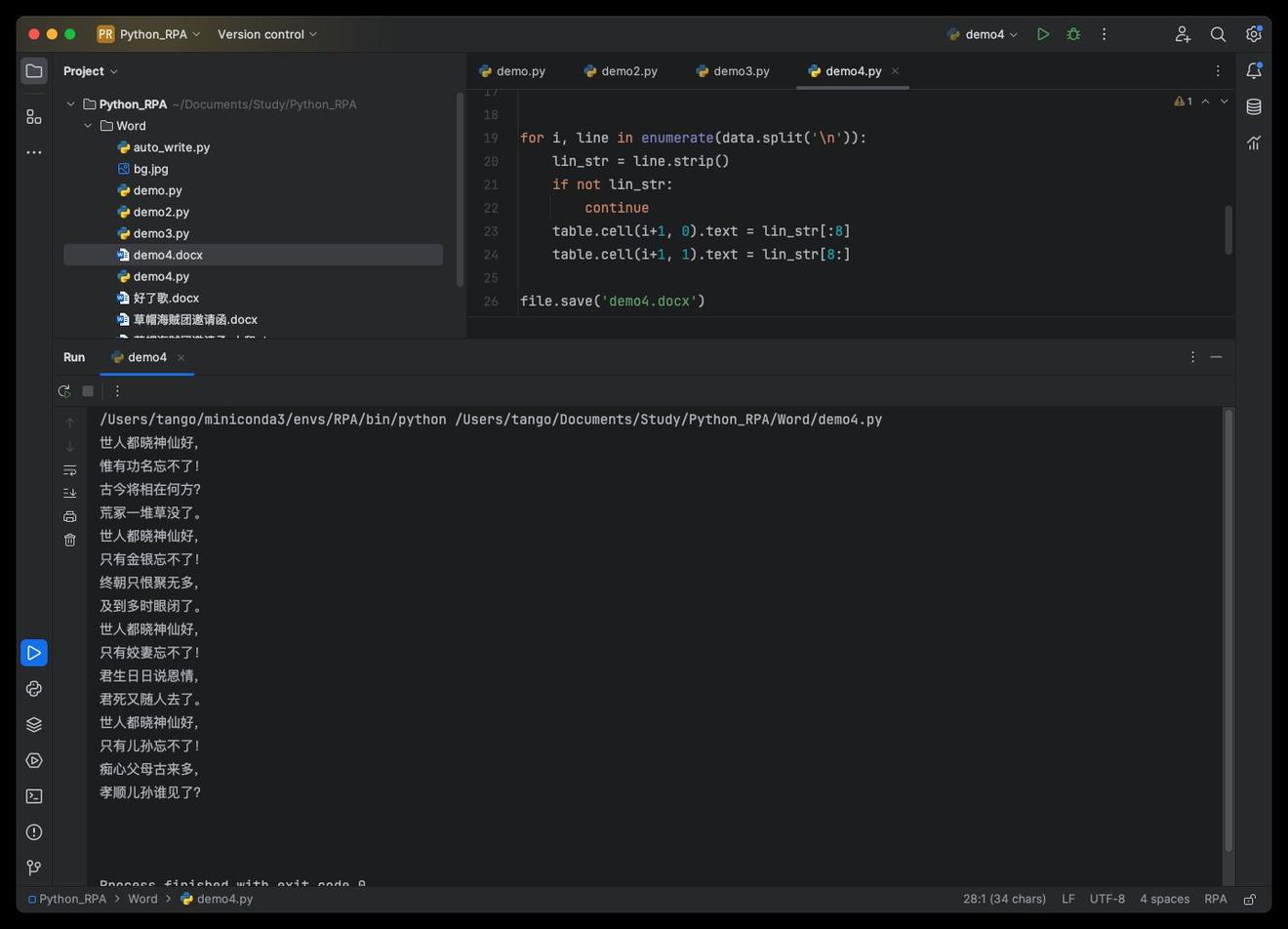Open Run panel options menu
The height and width of the screenshot is (929, 1288).
coord(1192,357)
